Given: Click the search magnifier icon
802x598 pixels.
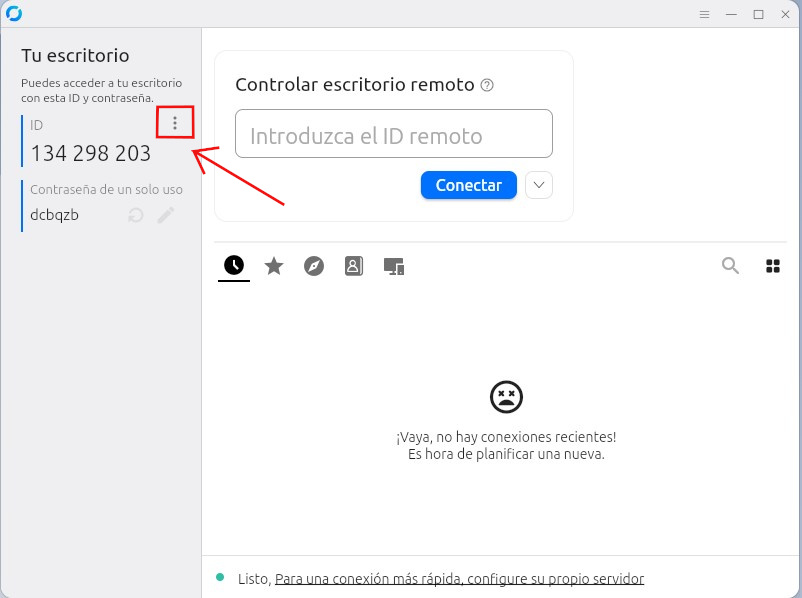Looking at the screenshot, I should 730,265.
